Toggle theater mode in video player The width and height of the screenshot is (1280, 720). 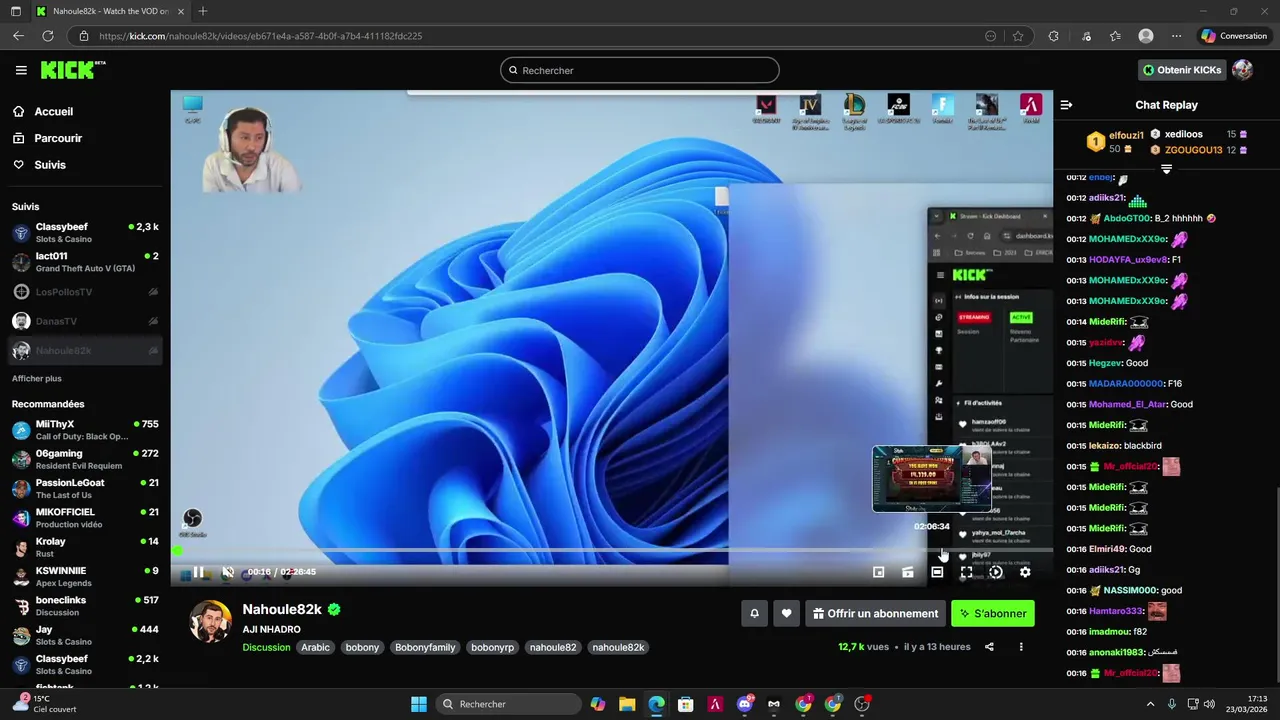pos(937,572)
